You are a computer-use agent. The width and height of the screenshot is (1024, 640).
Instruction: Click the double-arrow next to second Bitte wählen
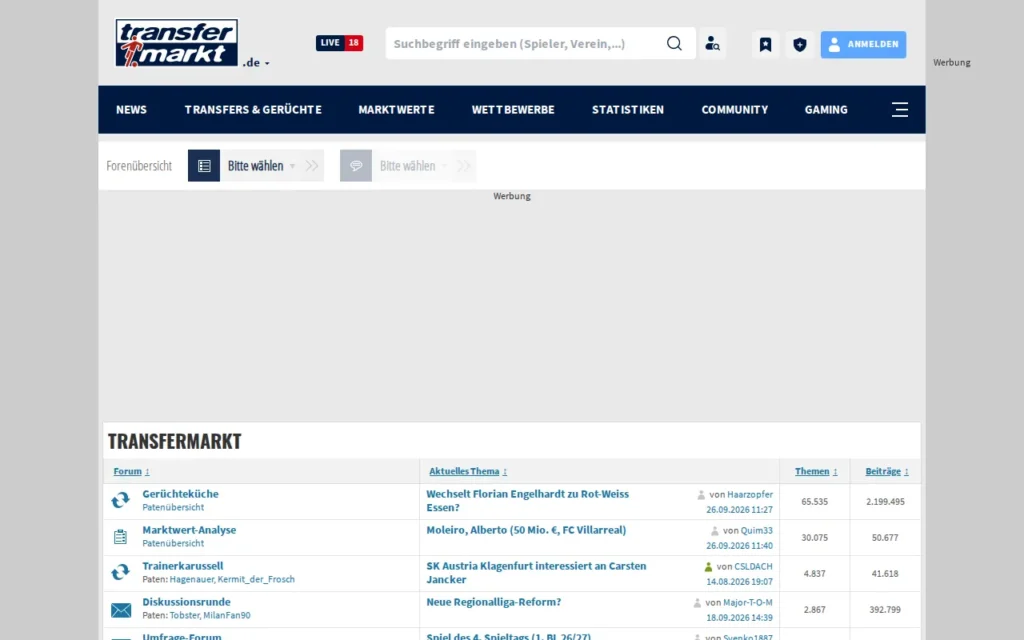click(x=464, y=166)
